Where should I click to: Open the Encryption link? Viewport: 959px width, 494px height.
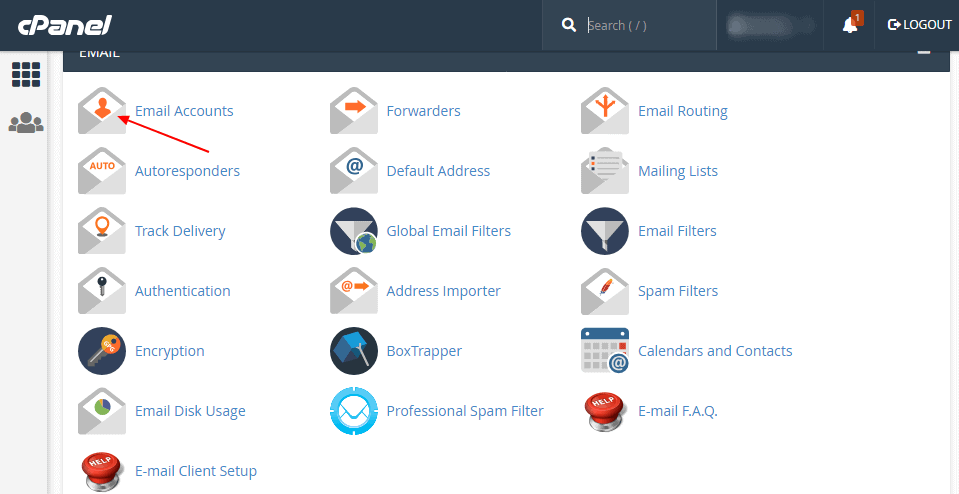click(x=169, y=350)
